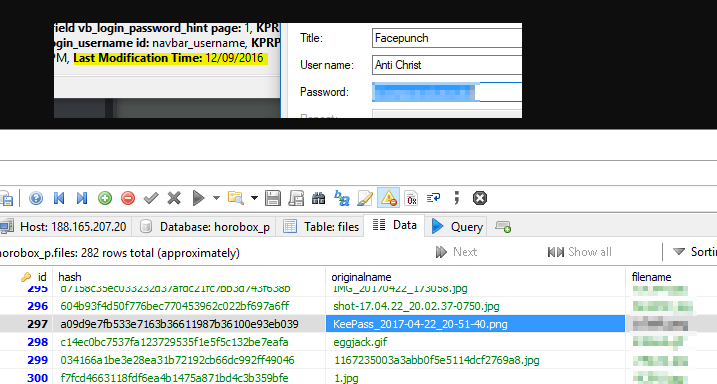The height and width of the screenshot is (384, 717).
Task: Toggle the hex binary view icon
Action: pyautogui.click(x=411, y=198)
